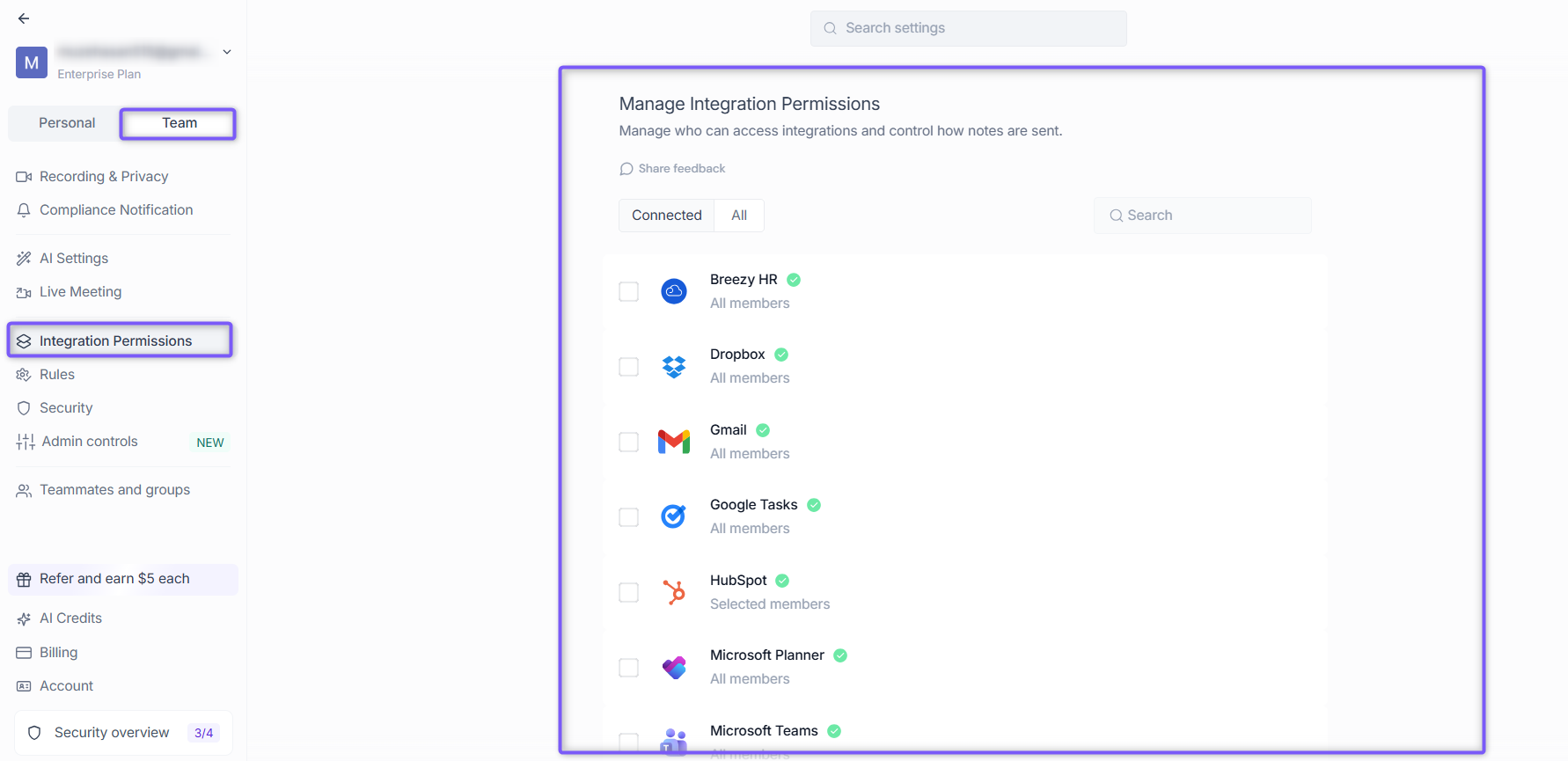The height and width of the screenshot is (761, 1568).
Task: Check the Dropbox checkbox
Action: 628,367
